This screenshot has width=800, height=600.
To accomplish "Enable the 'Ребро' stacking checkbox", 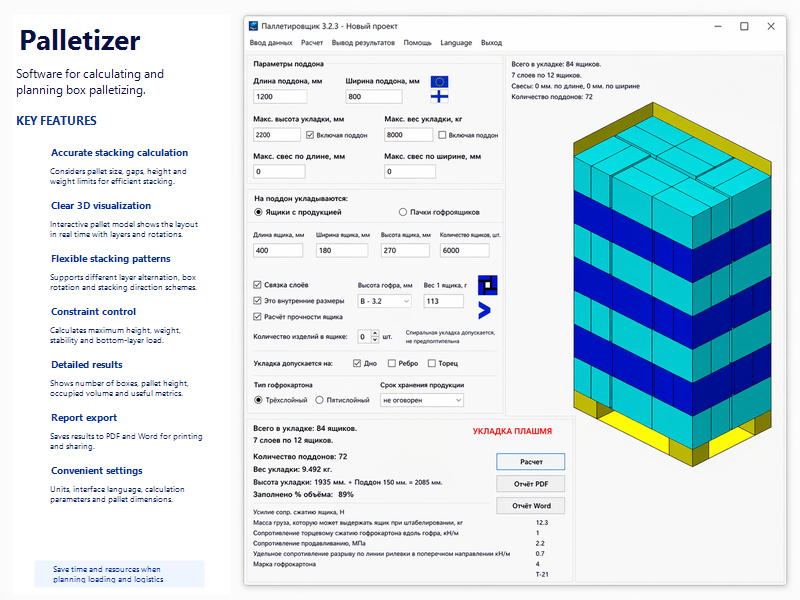I will (391, 363).
